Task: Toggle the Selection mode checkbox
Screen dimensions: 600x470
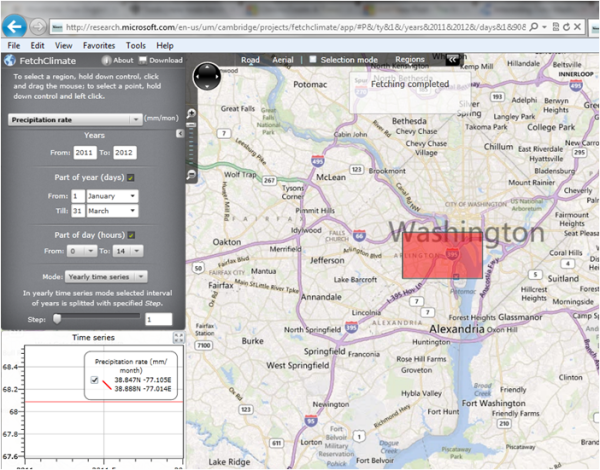Action: coord(313,59)
